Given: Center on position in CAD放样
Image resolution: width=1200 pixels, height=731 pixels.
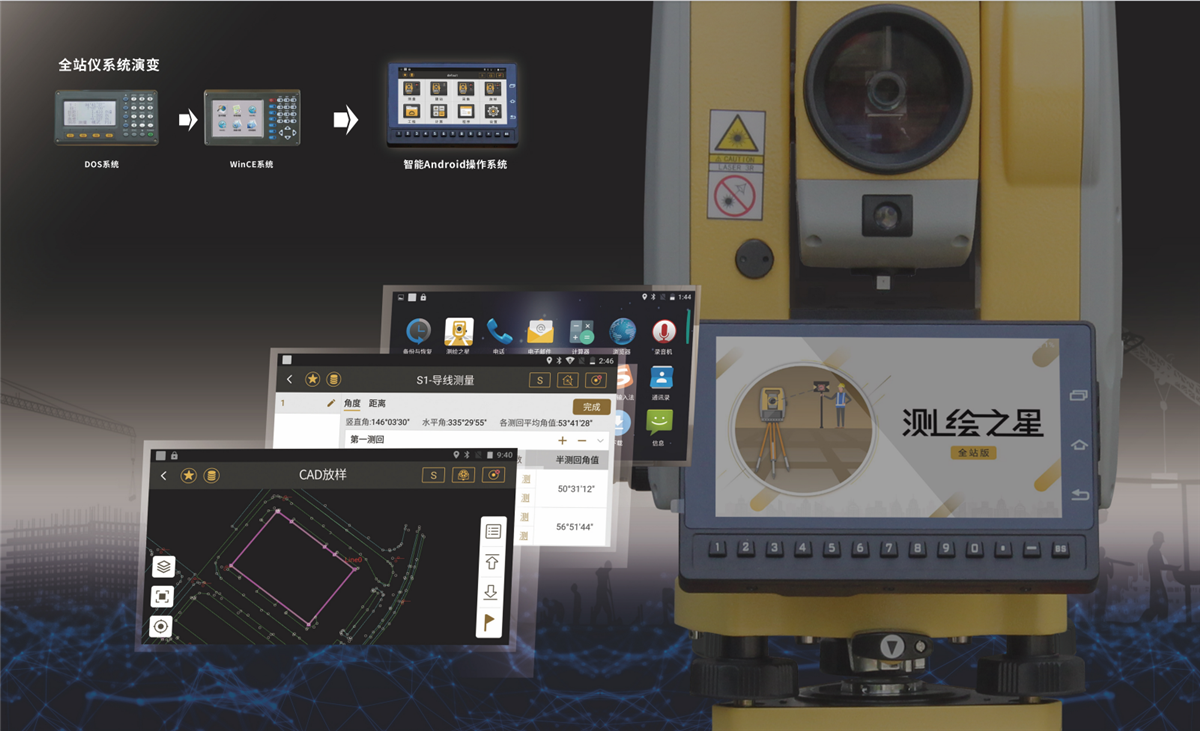Looking at the screenshot, I should pos(161,627).
